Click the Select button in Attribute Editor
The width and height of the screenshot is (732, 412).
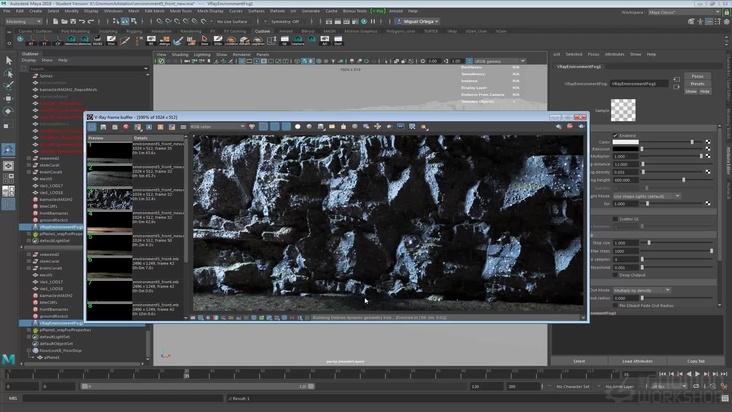pos(579,361)
